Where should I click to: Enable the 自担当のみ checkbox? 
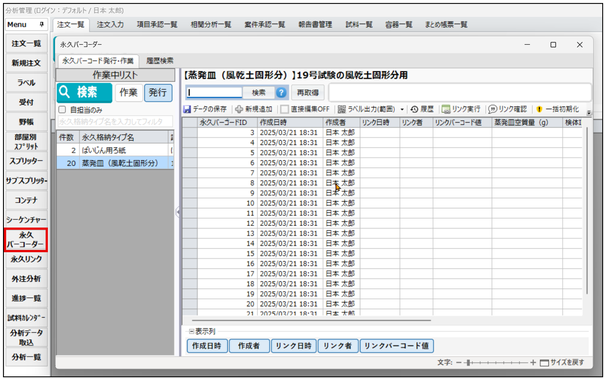(62, 110)
